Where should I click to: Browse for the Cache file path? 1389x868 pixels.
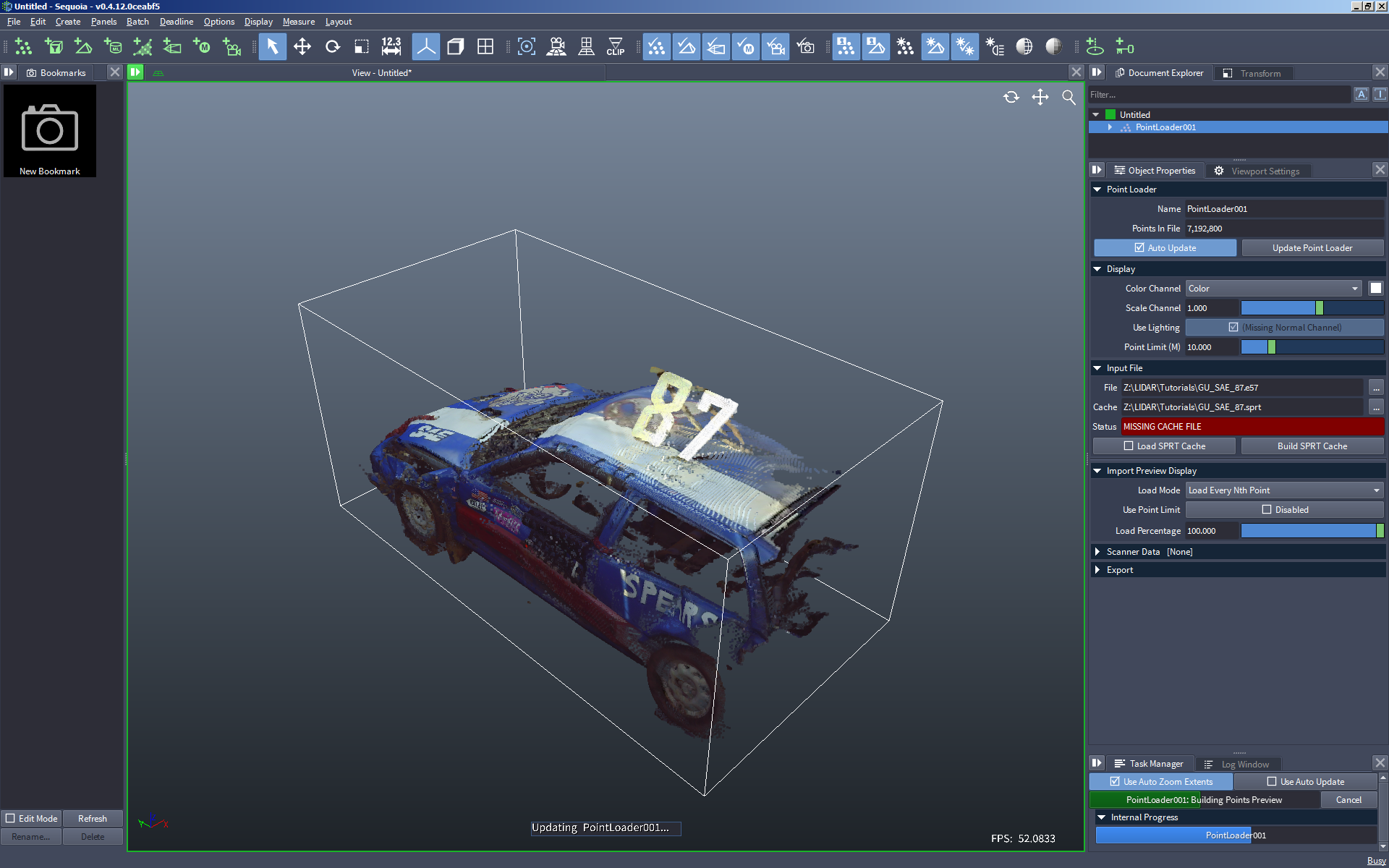[1376, 407]
